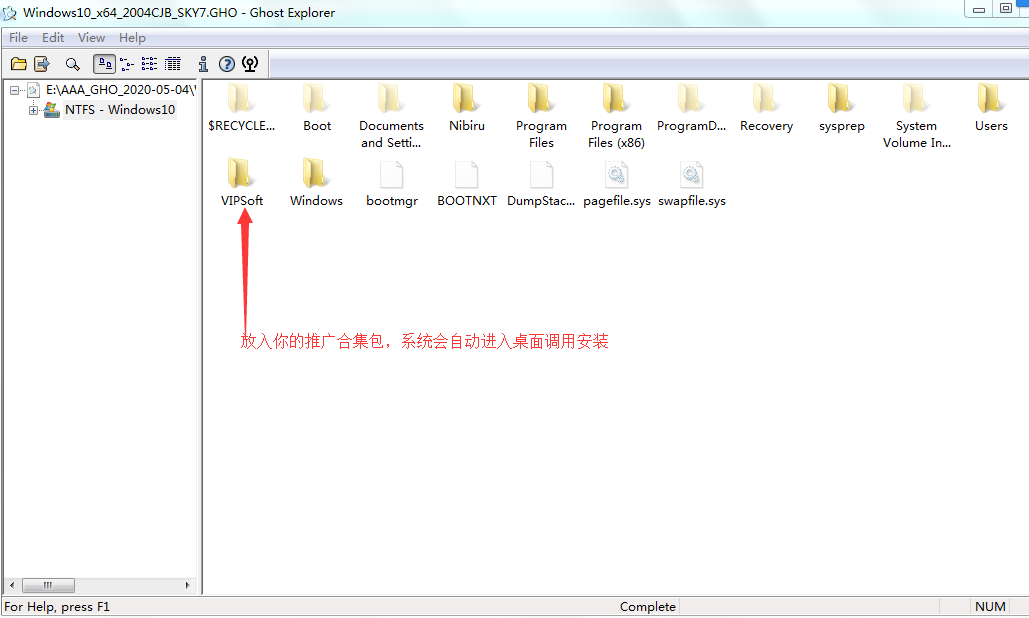Select the swapfile.sys file

[692, 184]
